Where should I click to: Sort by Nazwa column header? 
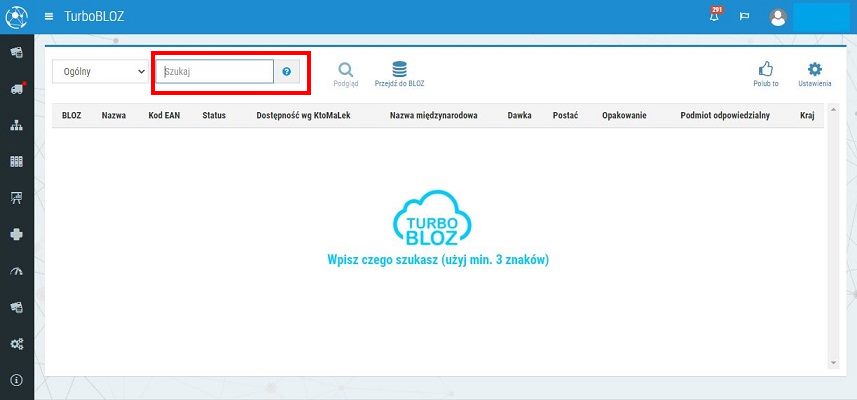tap(114, 116)
